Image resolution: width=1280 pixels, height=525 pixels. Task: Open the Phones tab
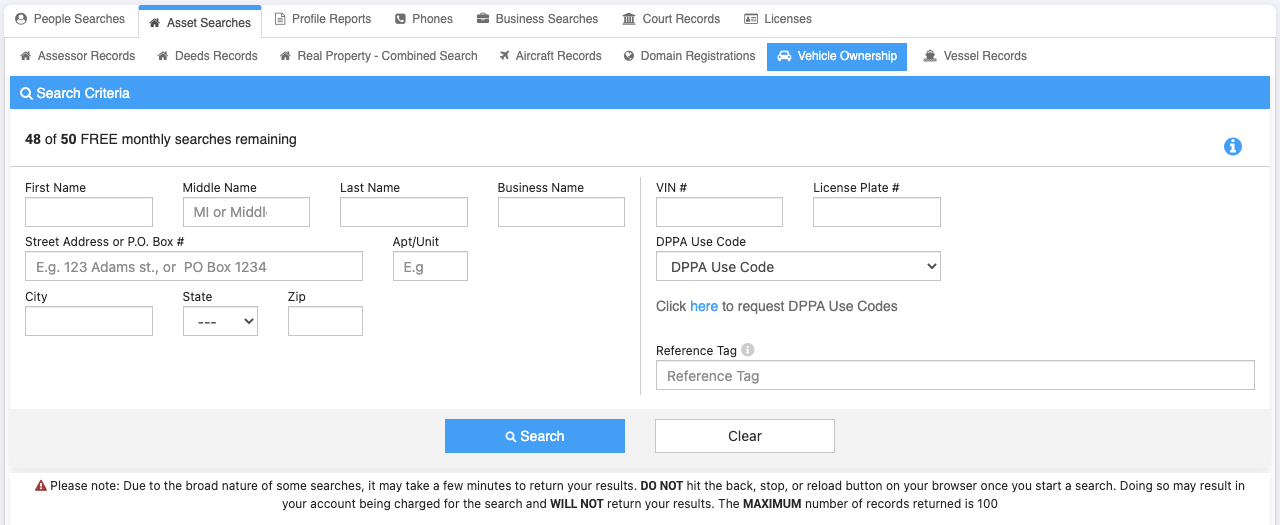(x=423, y=19)
